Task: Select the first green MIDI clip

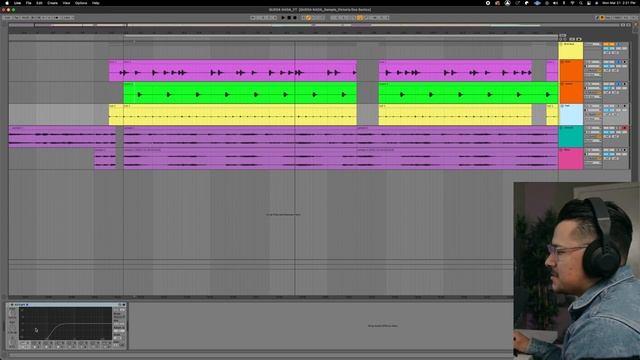Action: [240, 93]
